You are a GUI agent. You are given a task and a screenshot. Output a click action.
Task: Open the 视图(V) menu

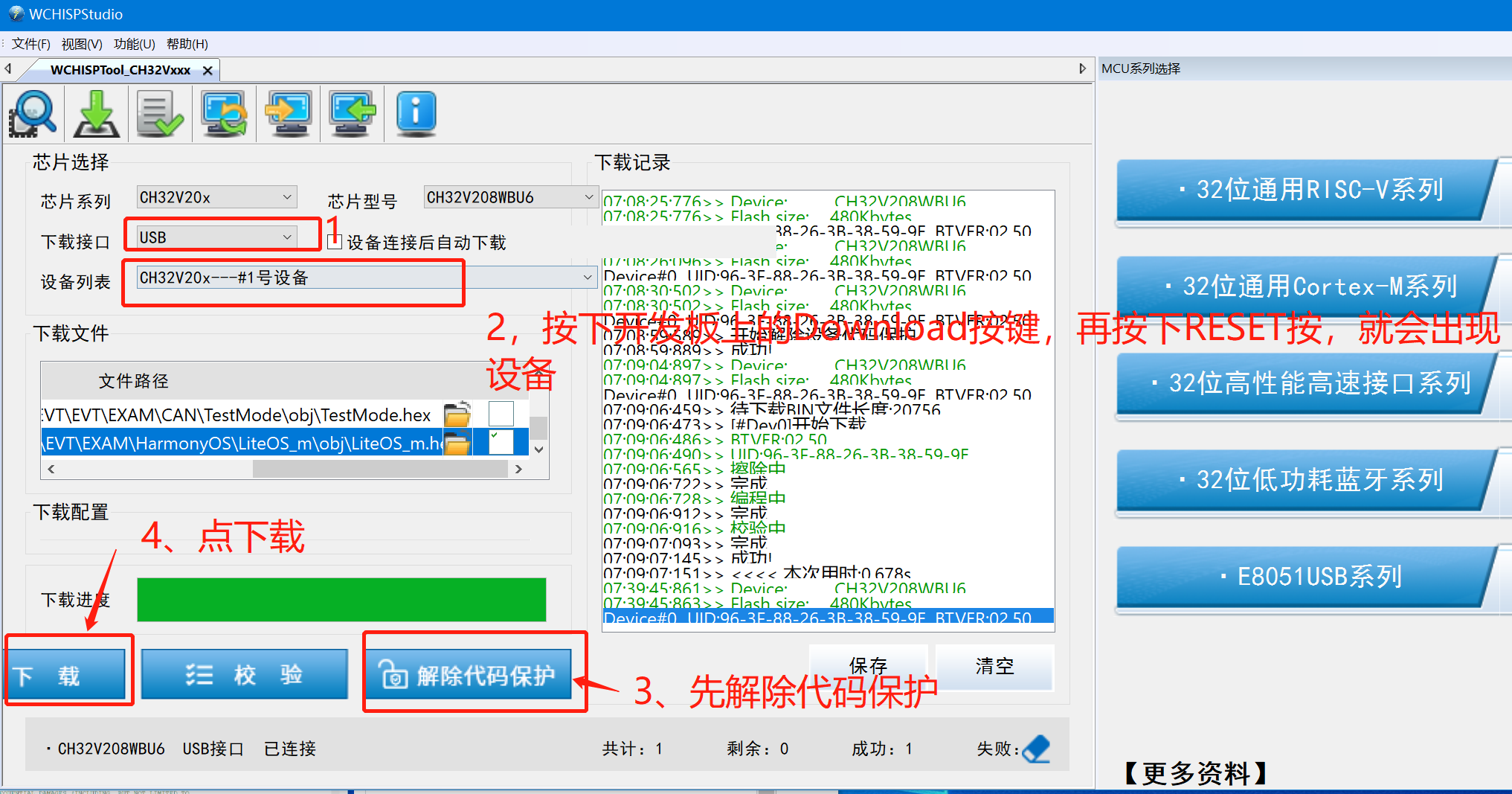click(x=82, y=44)
